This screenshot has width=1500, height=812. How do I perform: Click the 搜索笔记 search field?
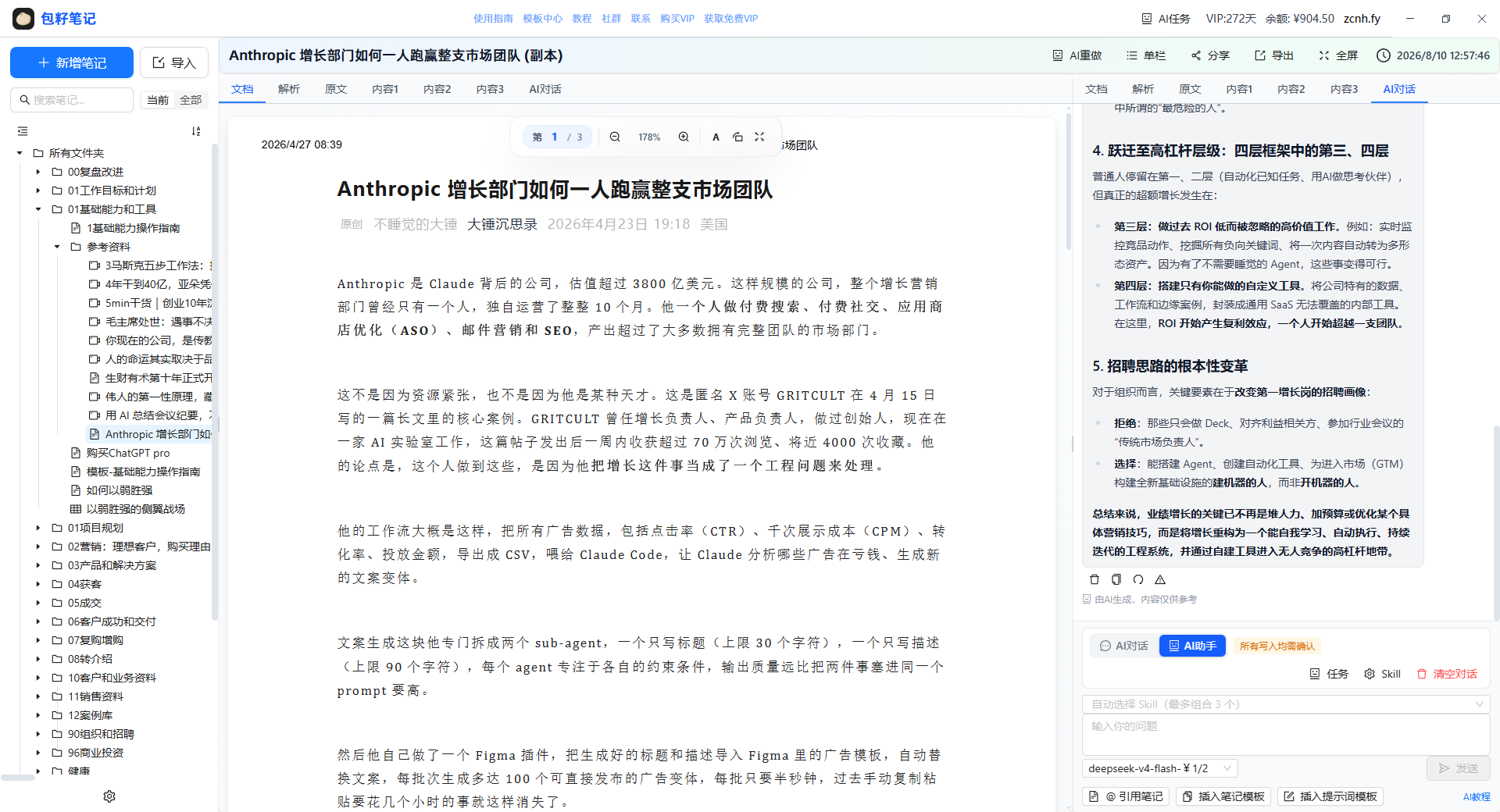(72, 100)
